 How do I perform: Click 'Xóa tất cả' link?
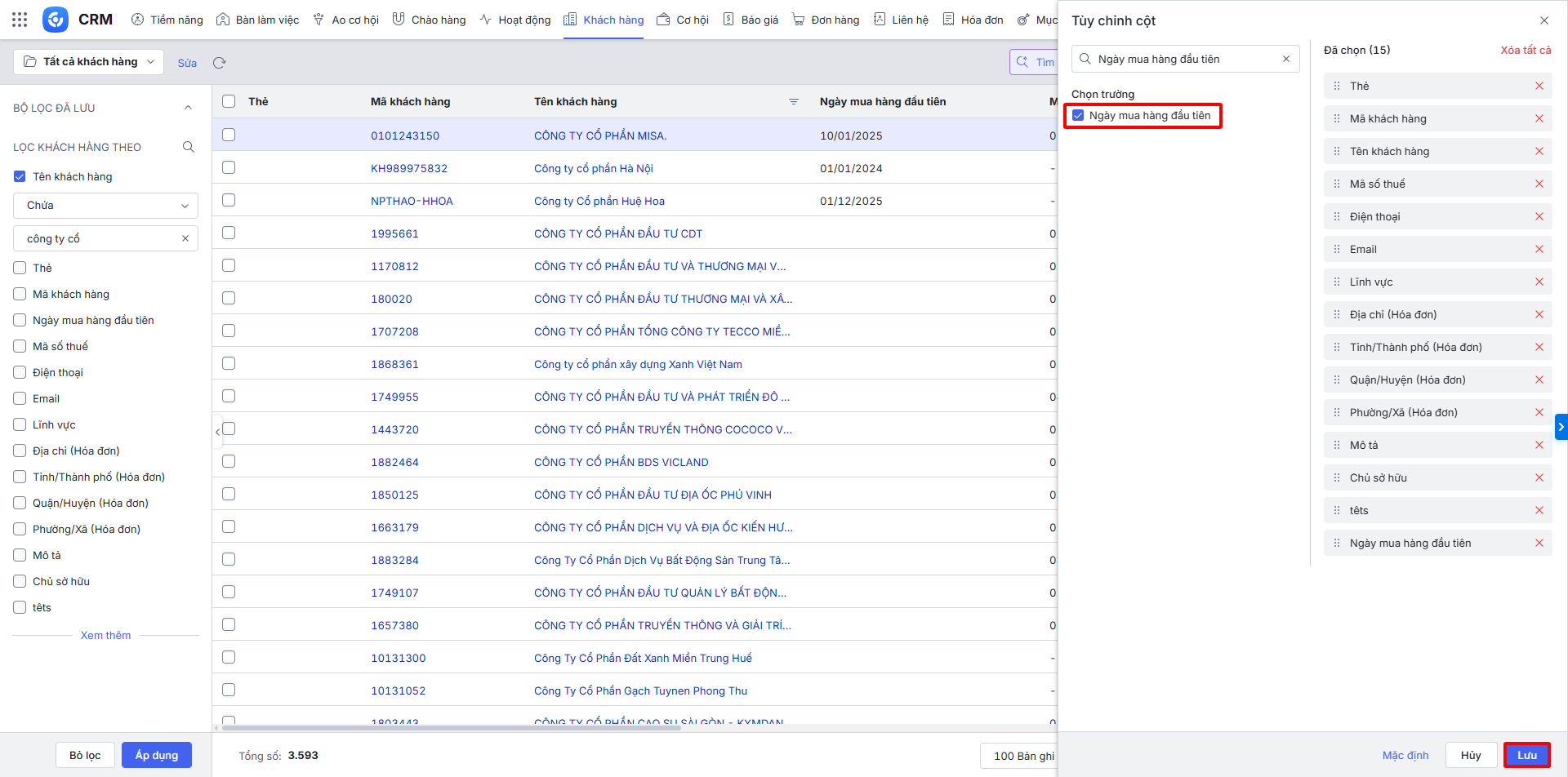[x=1525, y=51]
